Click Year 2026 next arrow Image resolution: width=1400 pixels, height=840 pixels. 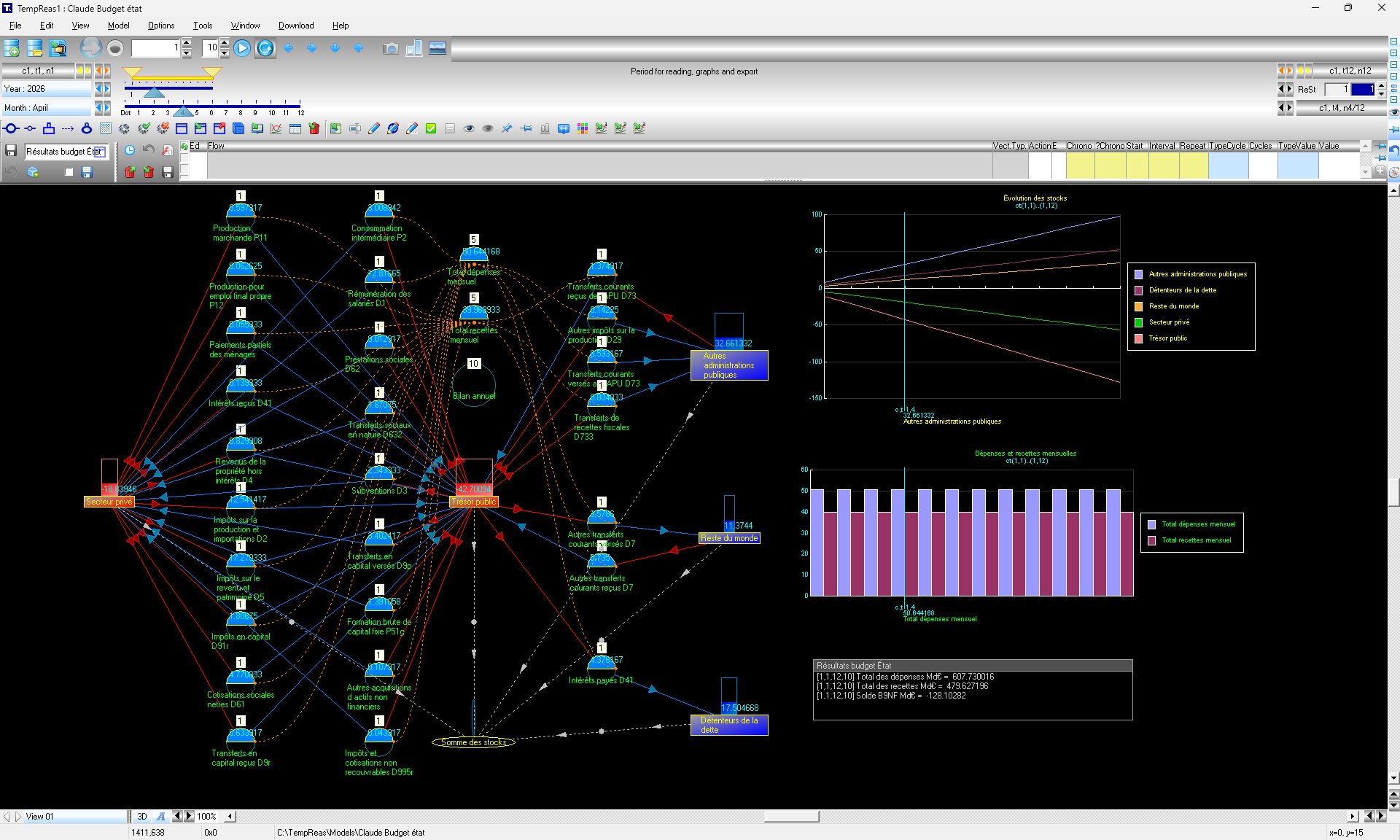[x=106, y=88]
